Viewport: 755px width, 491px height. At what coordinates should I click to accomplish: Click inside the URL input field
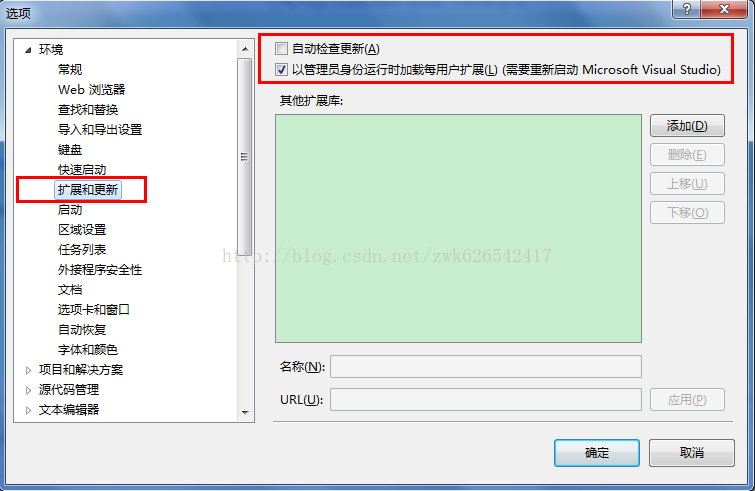coord(485,400)
